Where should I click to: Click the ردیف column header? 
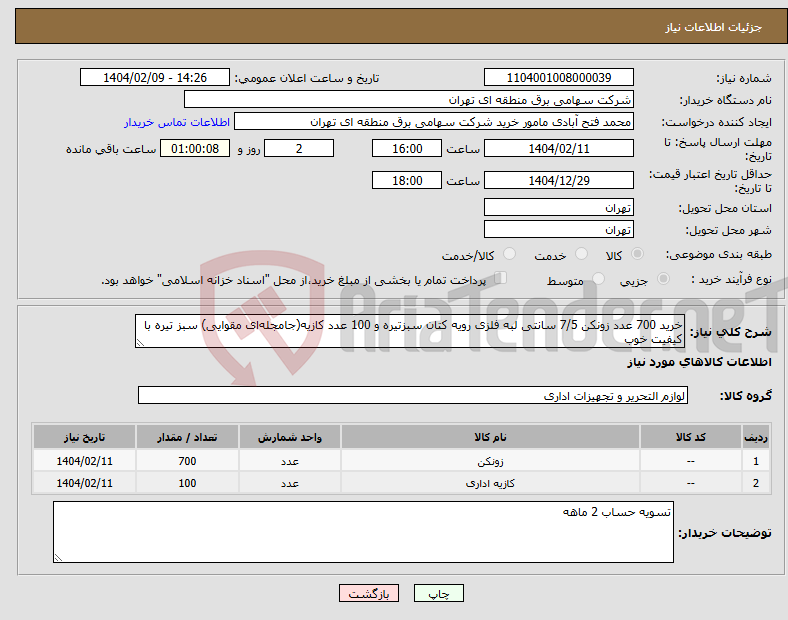[755, 437]
